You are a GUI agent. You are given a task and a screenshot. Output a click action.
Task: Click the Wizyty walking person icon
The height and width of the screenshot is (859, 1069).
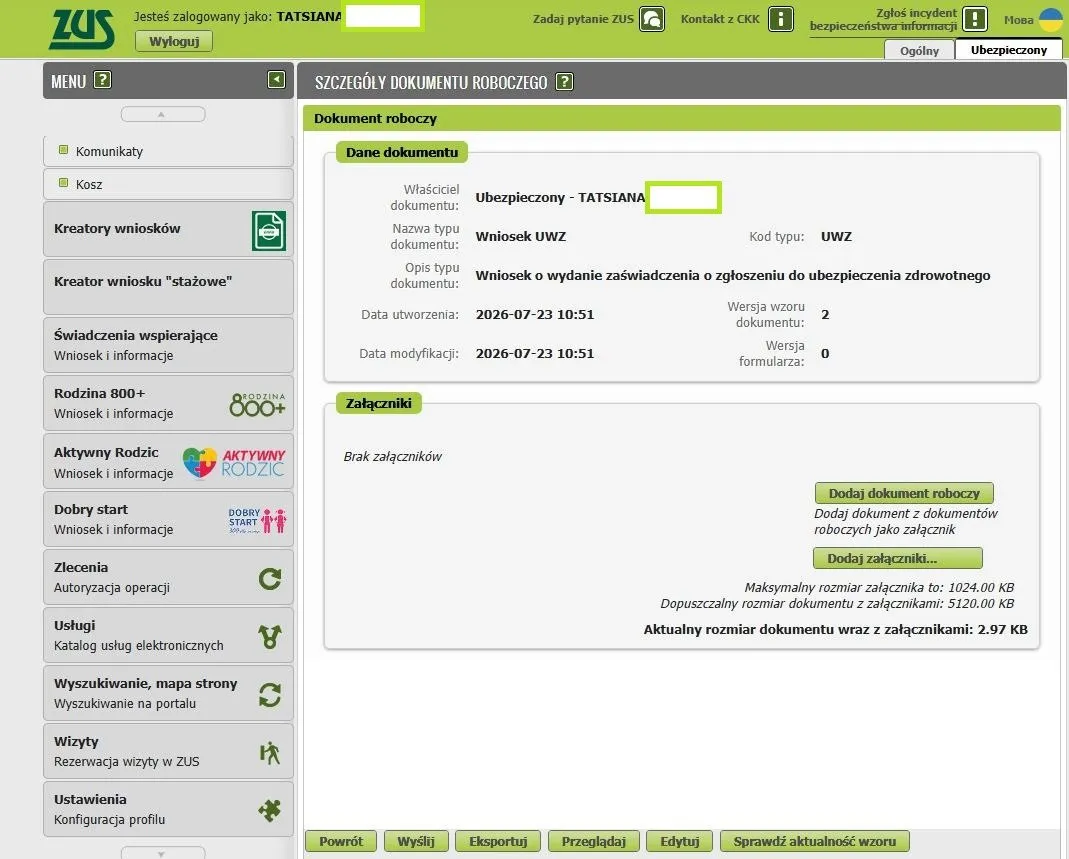click(x=270, y=753)
